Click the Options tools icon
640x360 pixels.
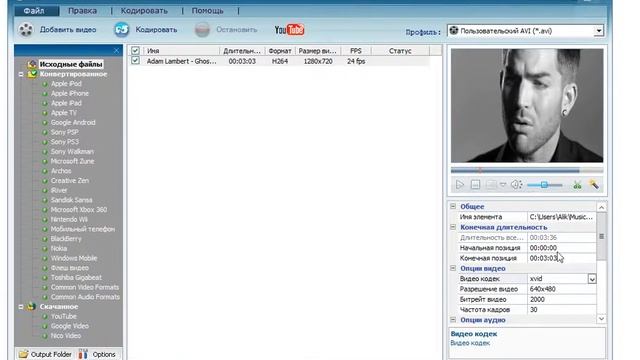[83, 354]
